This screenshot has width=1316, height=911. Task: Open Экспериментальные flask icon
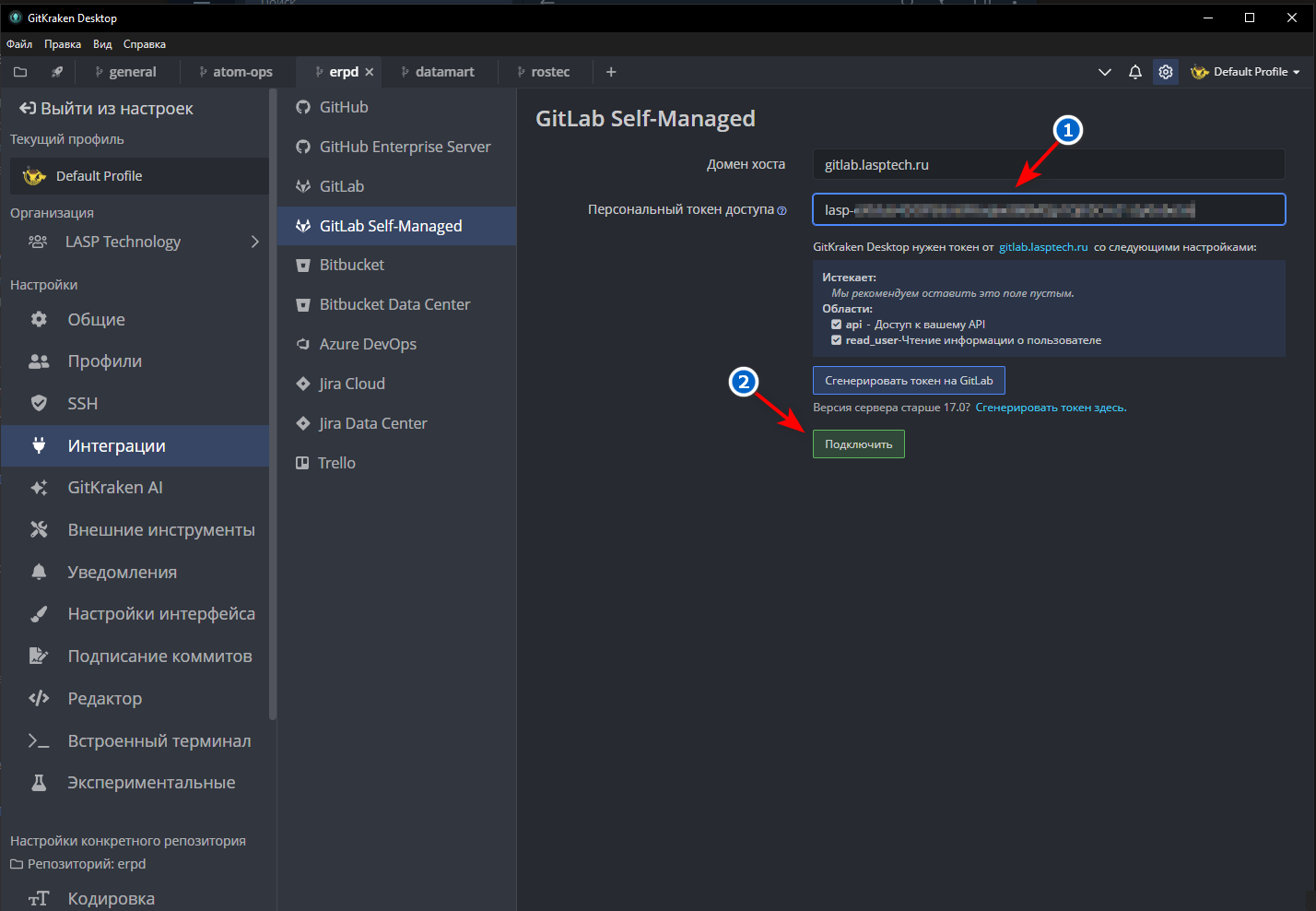[39, 783]
